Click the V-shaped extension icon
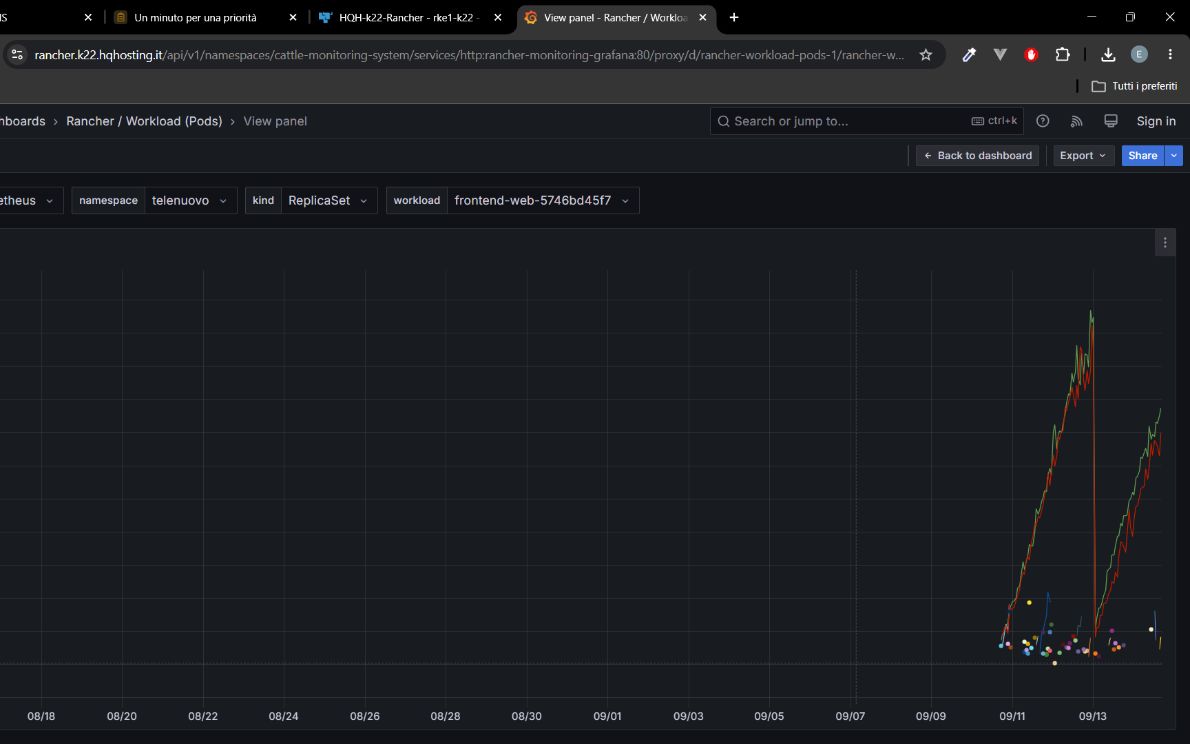This screenshot has width=1190, height=744. 1000,55
